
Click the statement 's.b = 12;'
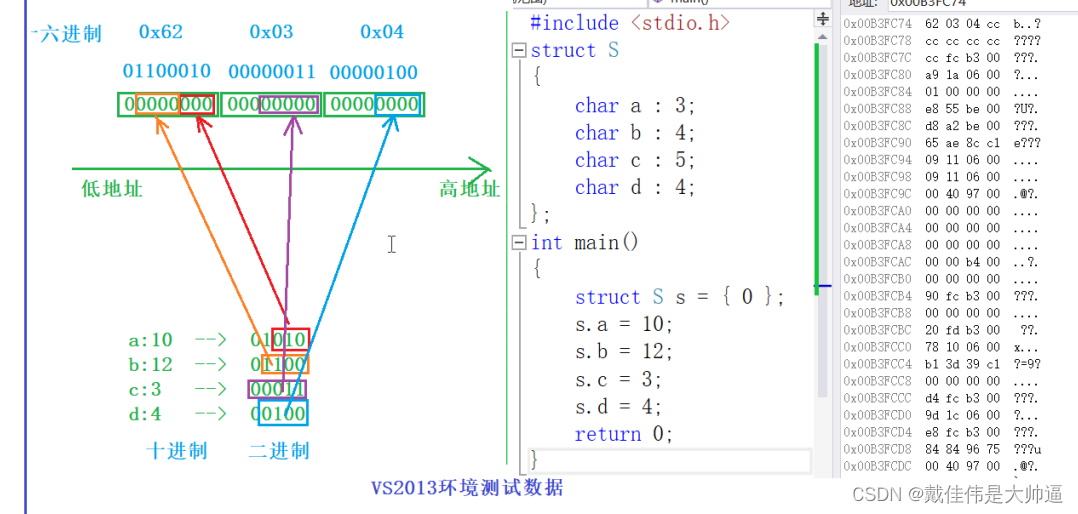coord(625,351)
